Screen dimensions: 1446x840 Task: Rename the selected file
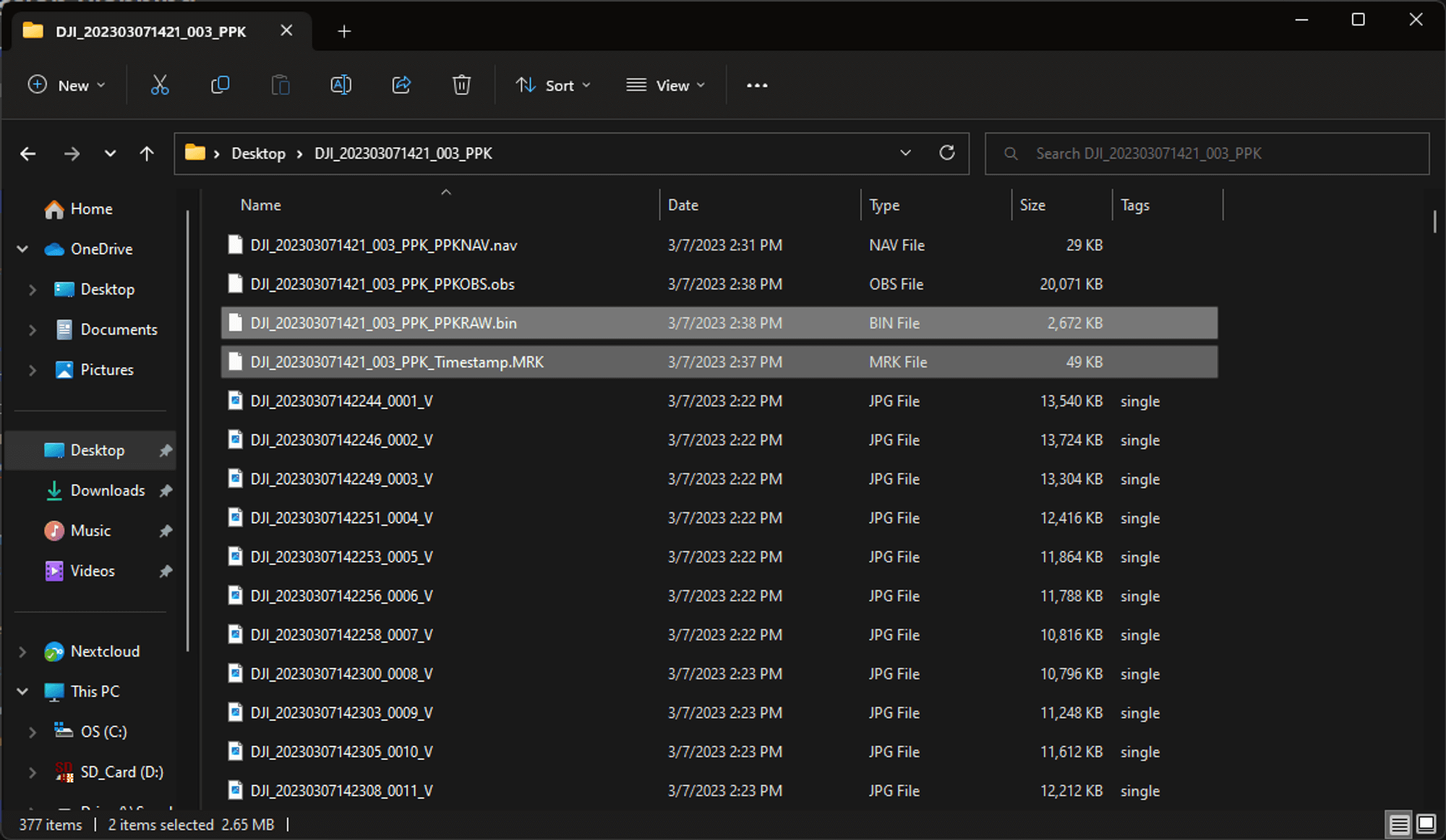point(341,85)
